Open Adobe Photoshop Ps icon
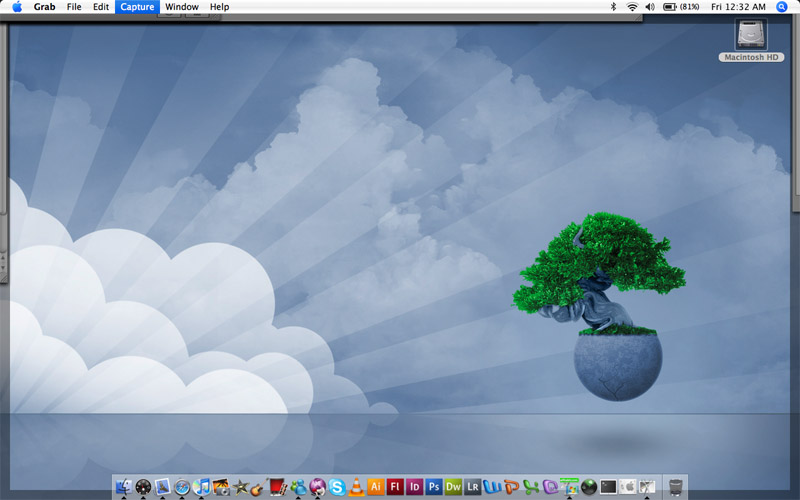Screen dimensions: 800x500 point(434,487)
